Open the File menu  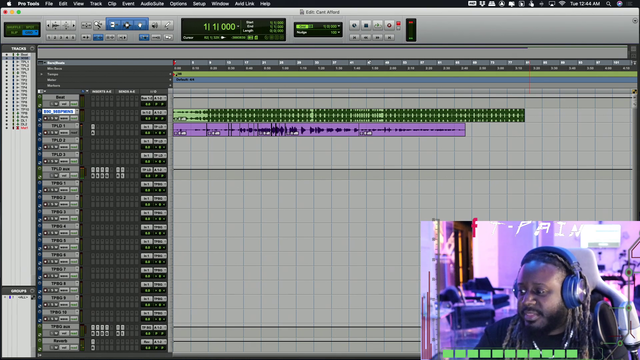pos(49,4)
